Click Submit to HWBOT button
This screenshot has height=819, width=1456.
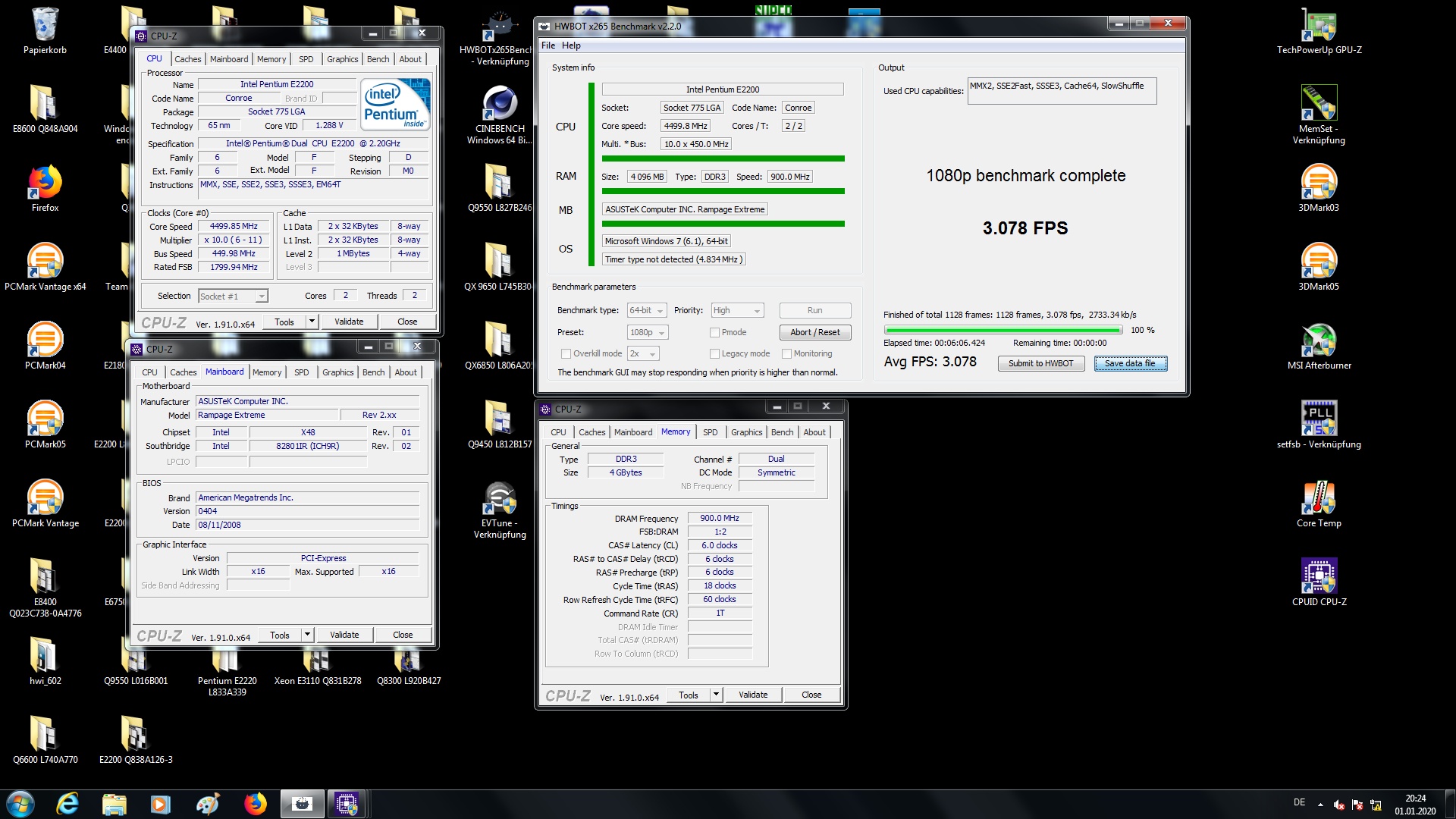click(1040, 363)
